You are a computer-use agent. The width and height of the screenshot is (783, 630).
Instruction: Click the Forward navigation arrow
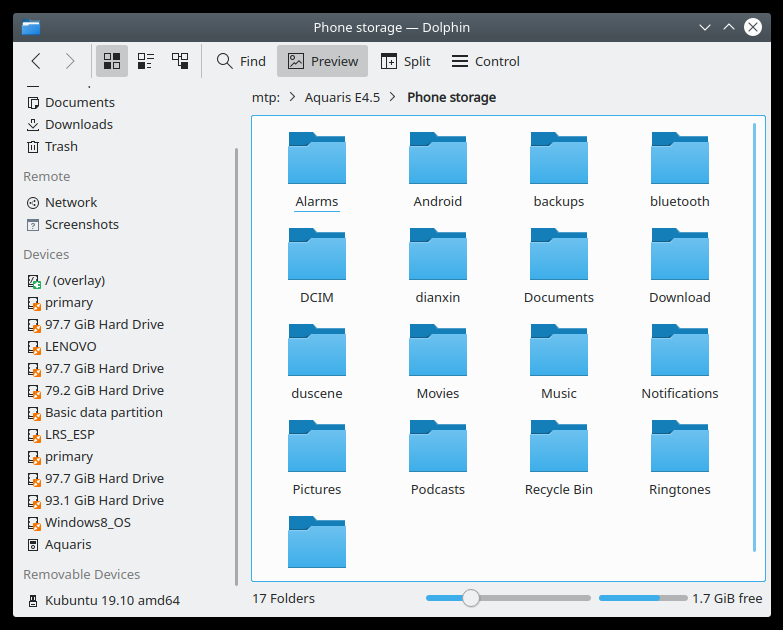[x=70, y=61]
